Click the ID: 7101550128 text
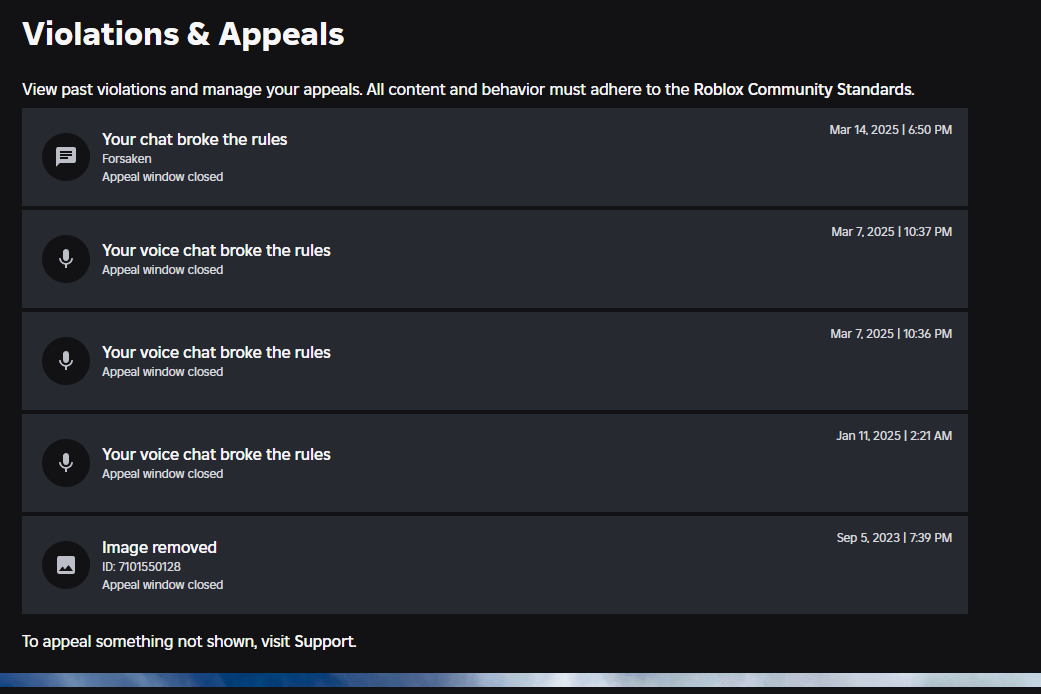 [x=141, y=566]
